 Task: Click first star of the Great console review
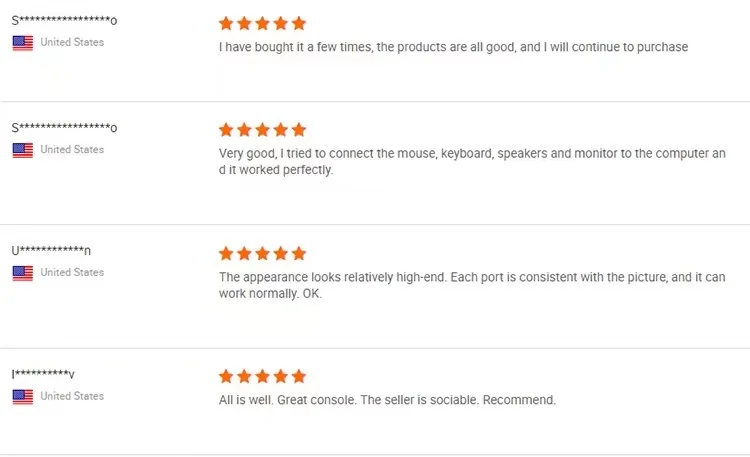tap(226, 377)
